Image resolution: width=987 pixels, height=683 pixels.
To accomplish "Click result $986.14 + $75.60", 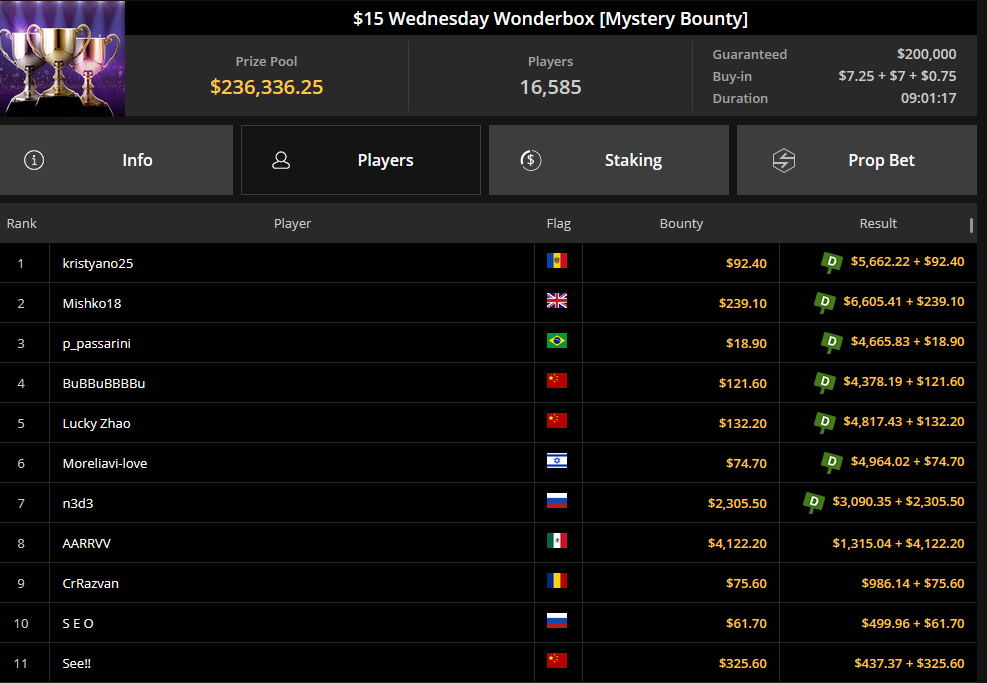I will tap(913, 584).
